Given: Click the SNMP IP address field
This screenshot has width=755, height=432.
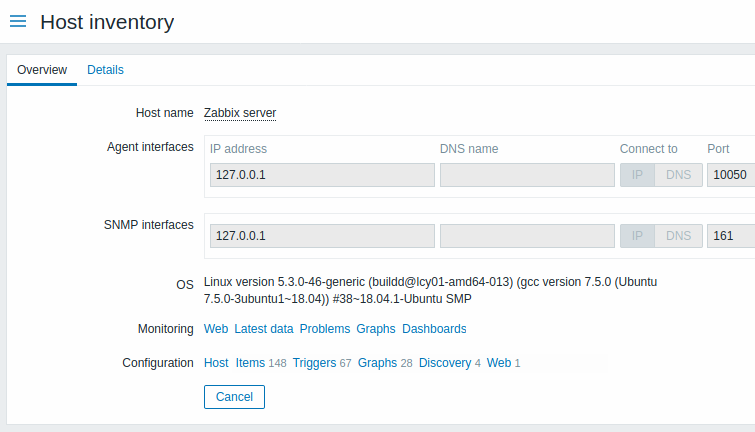Looking at the screenshot, I should coord(322,236).
